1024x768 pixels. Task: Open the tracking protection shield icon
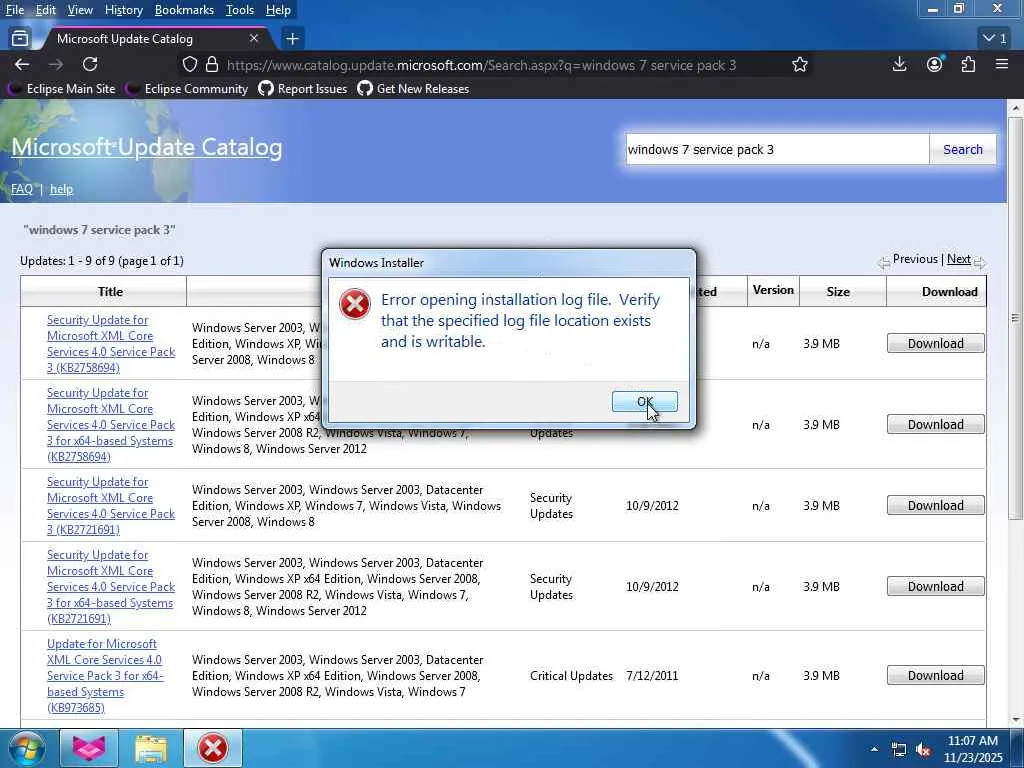click(x=189, y=65)
